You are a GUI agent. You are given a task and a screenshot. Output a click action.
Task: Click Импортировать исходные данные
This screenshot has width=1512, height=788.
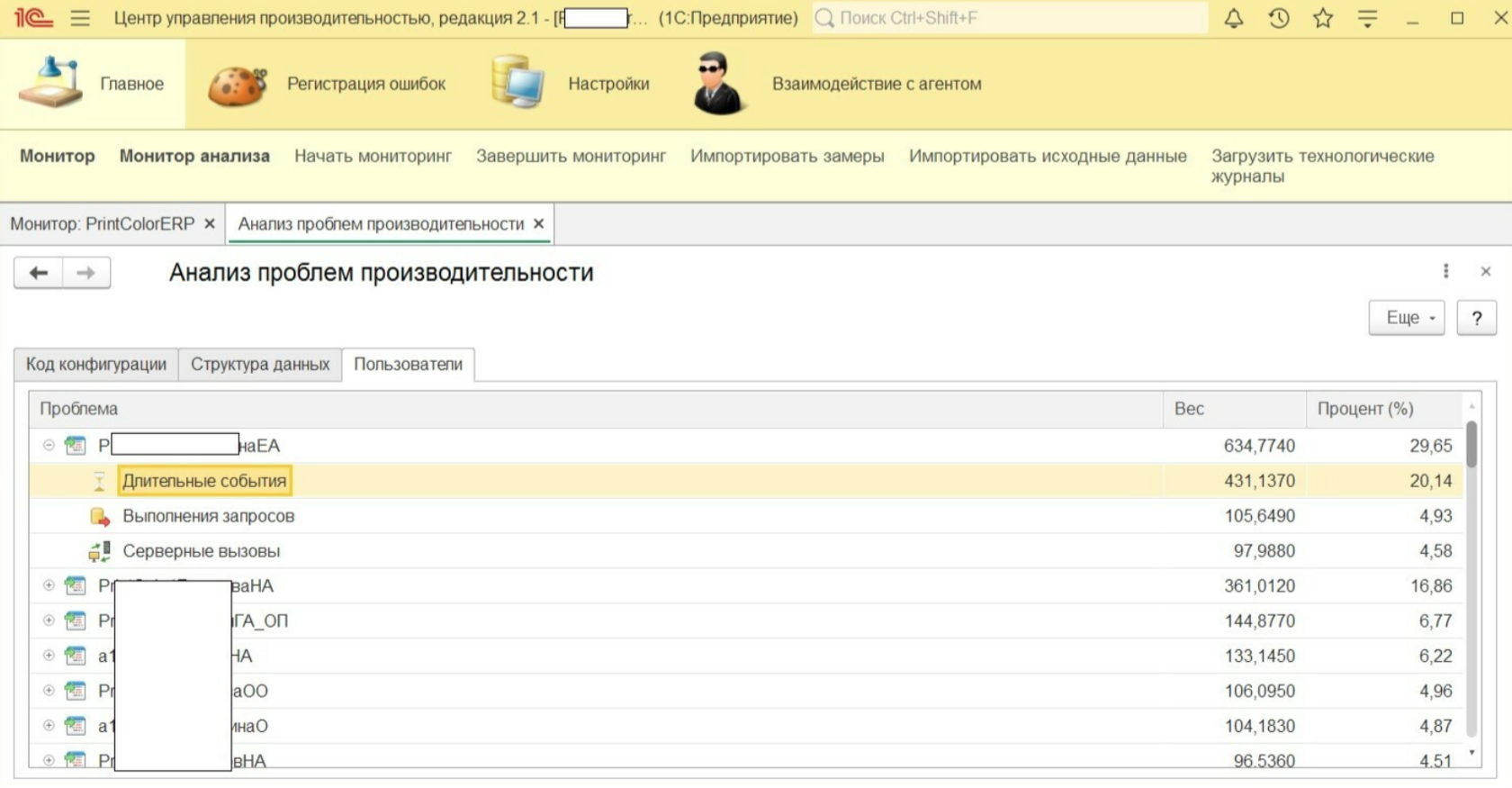(1048, 156)
